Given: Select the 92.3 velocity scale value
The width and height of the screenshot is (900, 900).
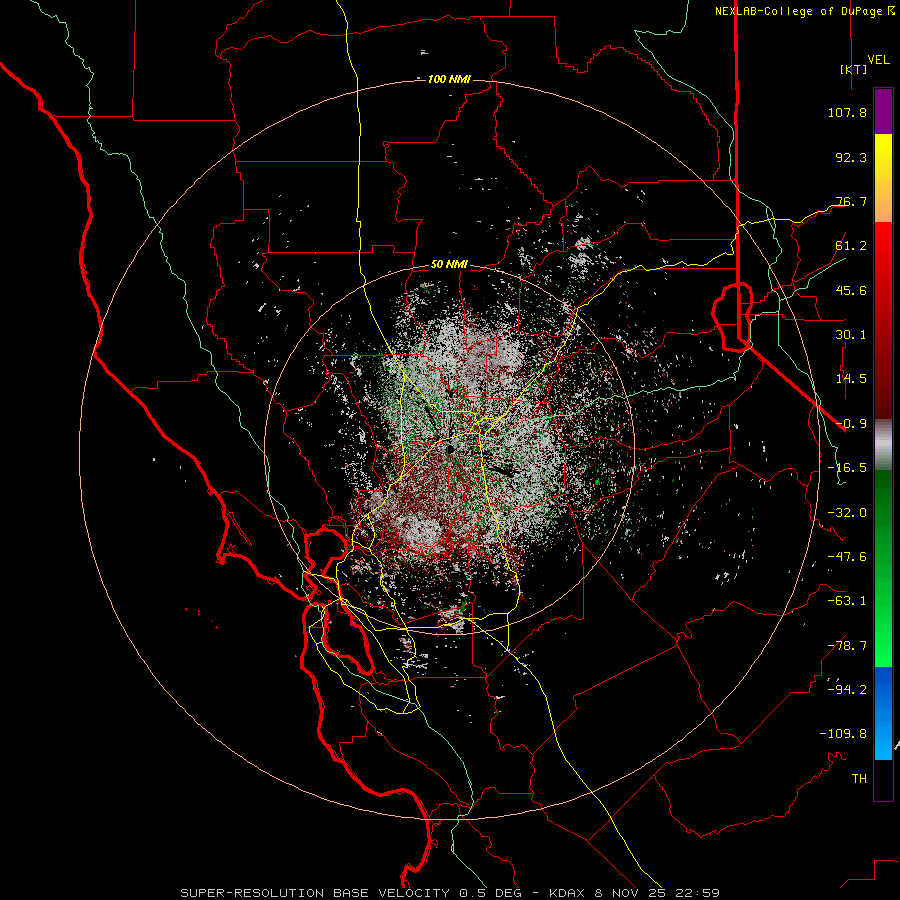Looking at the screenshot, I should (x=851, y=157).
